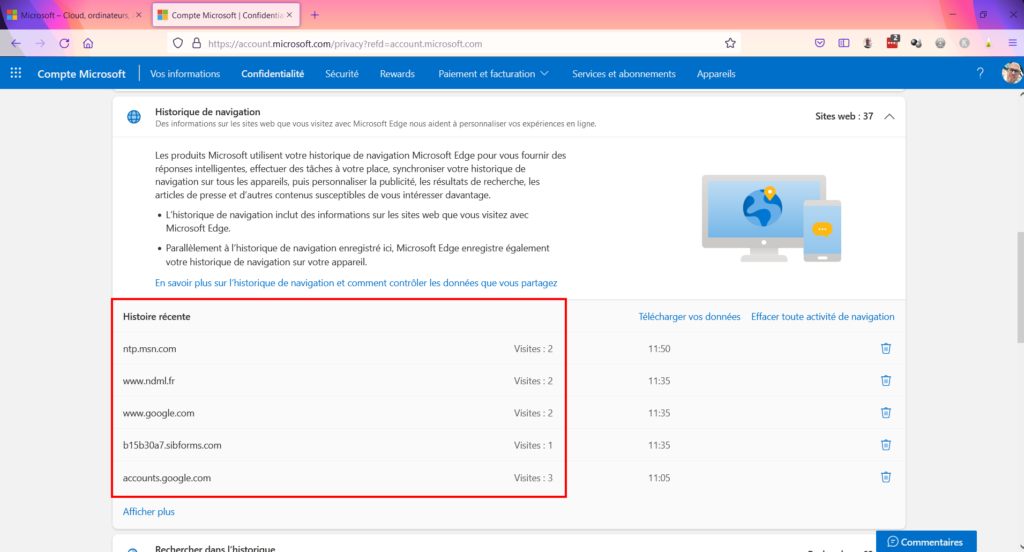The height and width of the screenshot is (552, 1024).
Task: Open the account profile picture menu
Action: pyautogui.click(x=1012, y=73)
